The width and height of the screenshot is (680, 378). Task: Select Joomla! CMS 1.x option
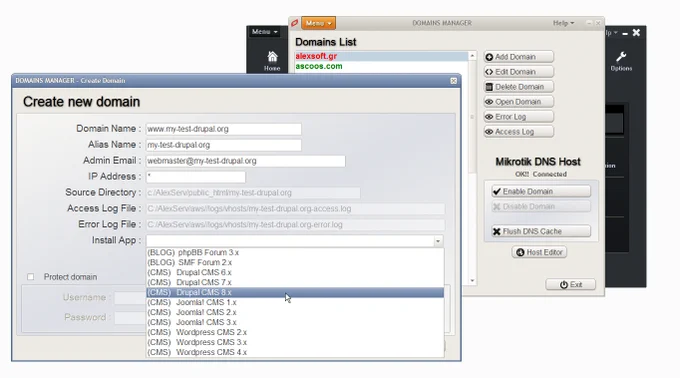pos(295,302)
